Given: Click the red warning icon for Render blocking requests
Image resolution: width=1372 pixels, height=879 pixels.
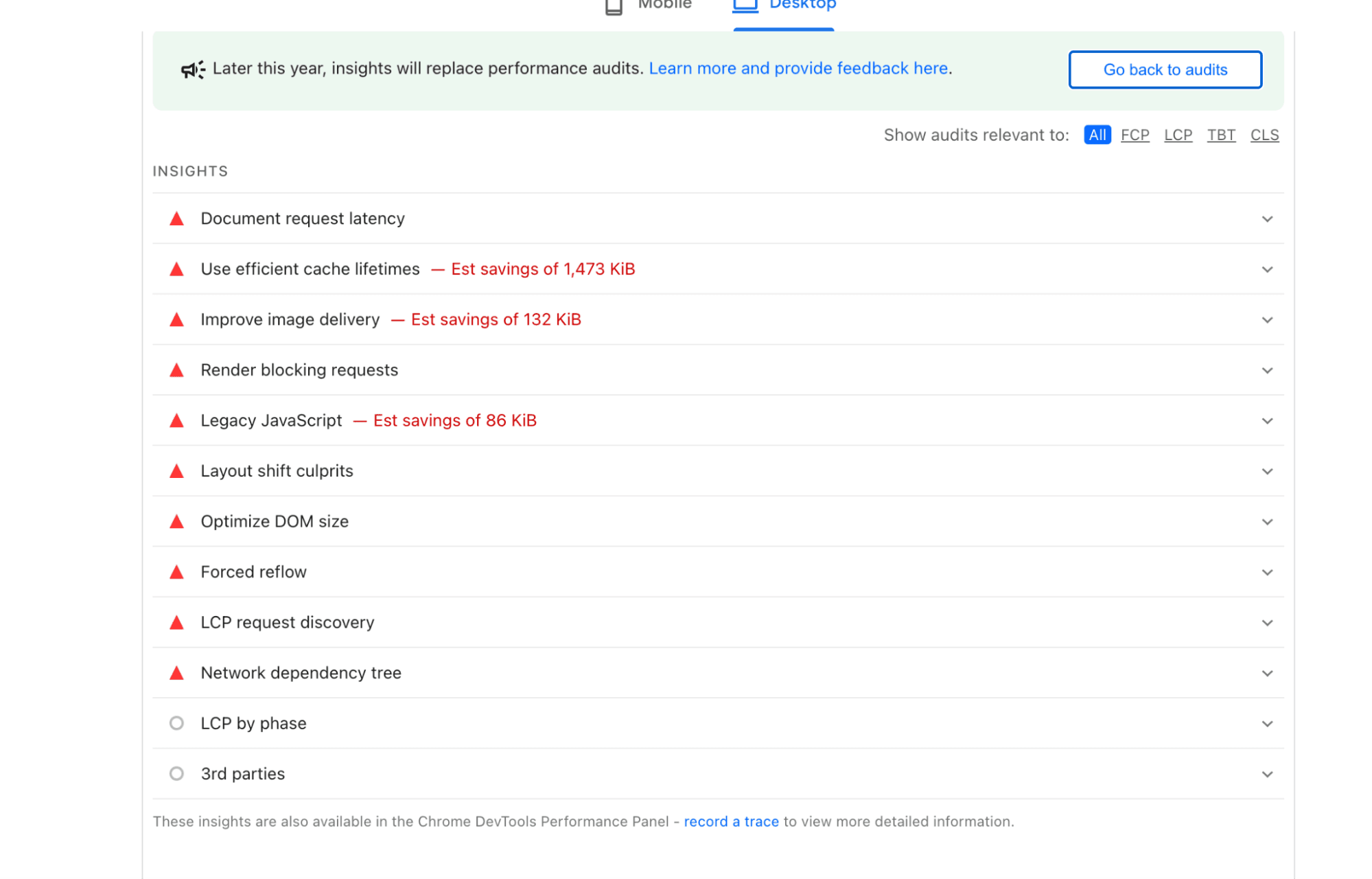Looking at the screenshot, I should [x=176, y=371].
